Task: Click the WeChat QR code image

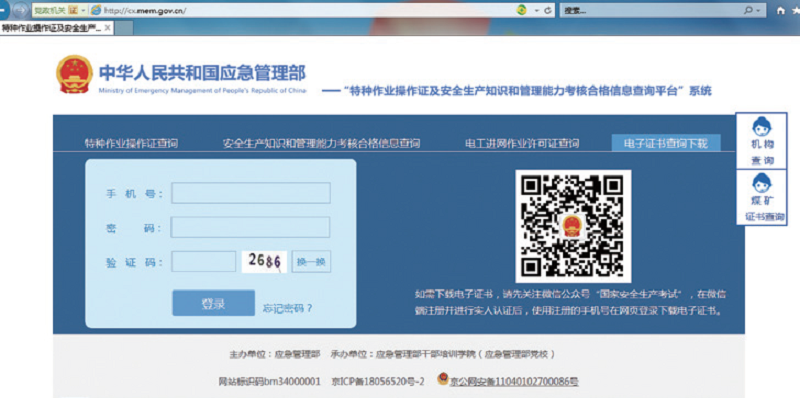Action: click(x=573, y=226)
